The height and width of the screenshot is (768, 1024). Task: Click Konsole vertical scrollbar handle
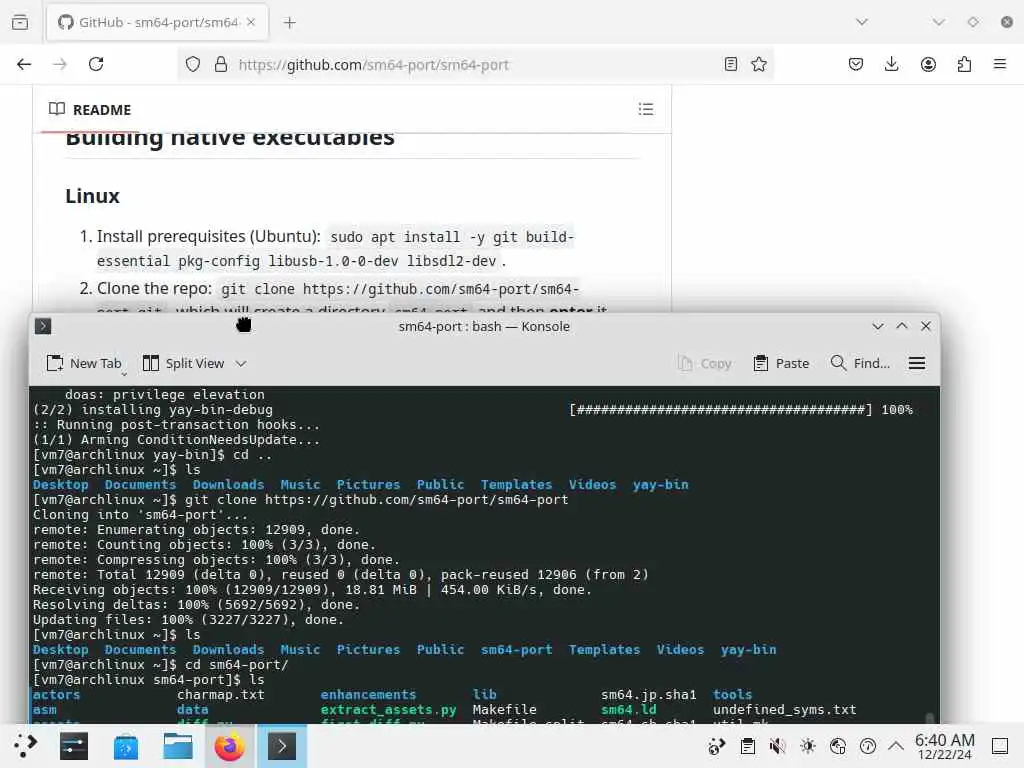(x=930, y=718)
